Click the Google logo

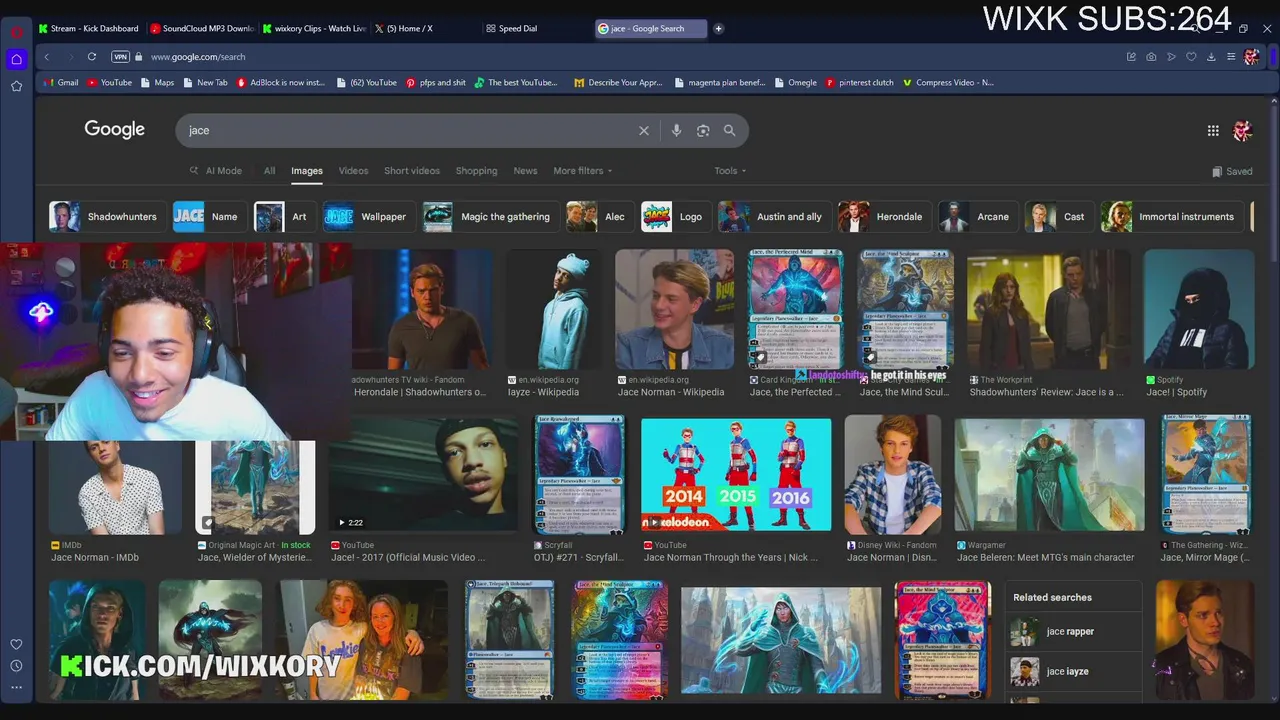114,129
